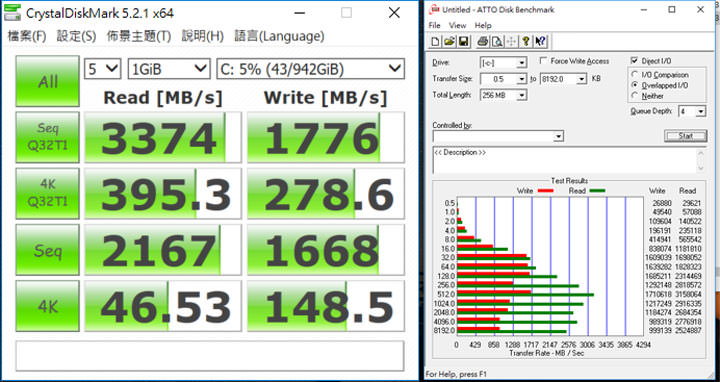Click the red Write legend swatch

(546, 191)
